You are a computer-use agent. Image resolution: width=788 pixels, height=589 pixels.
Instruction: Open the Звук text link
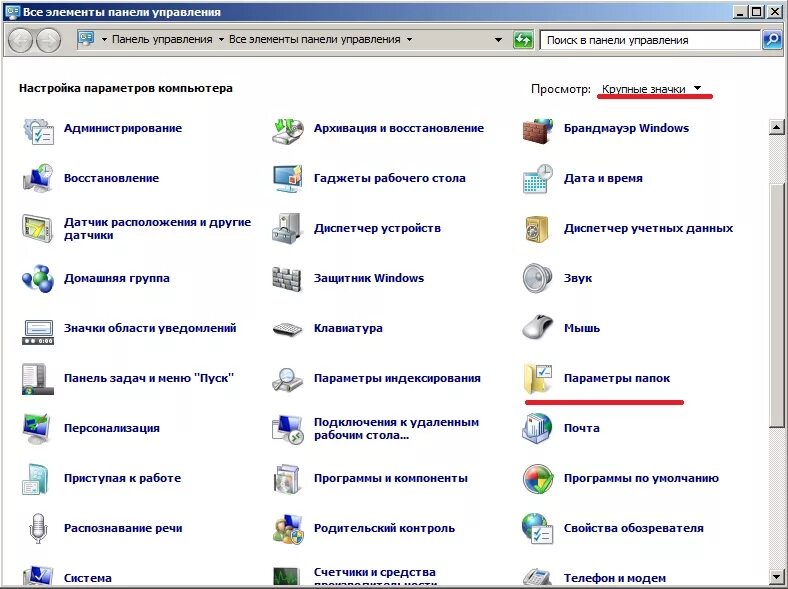(577, 278)
